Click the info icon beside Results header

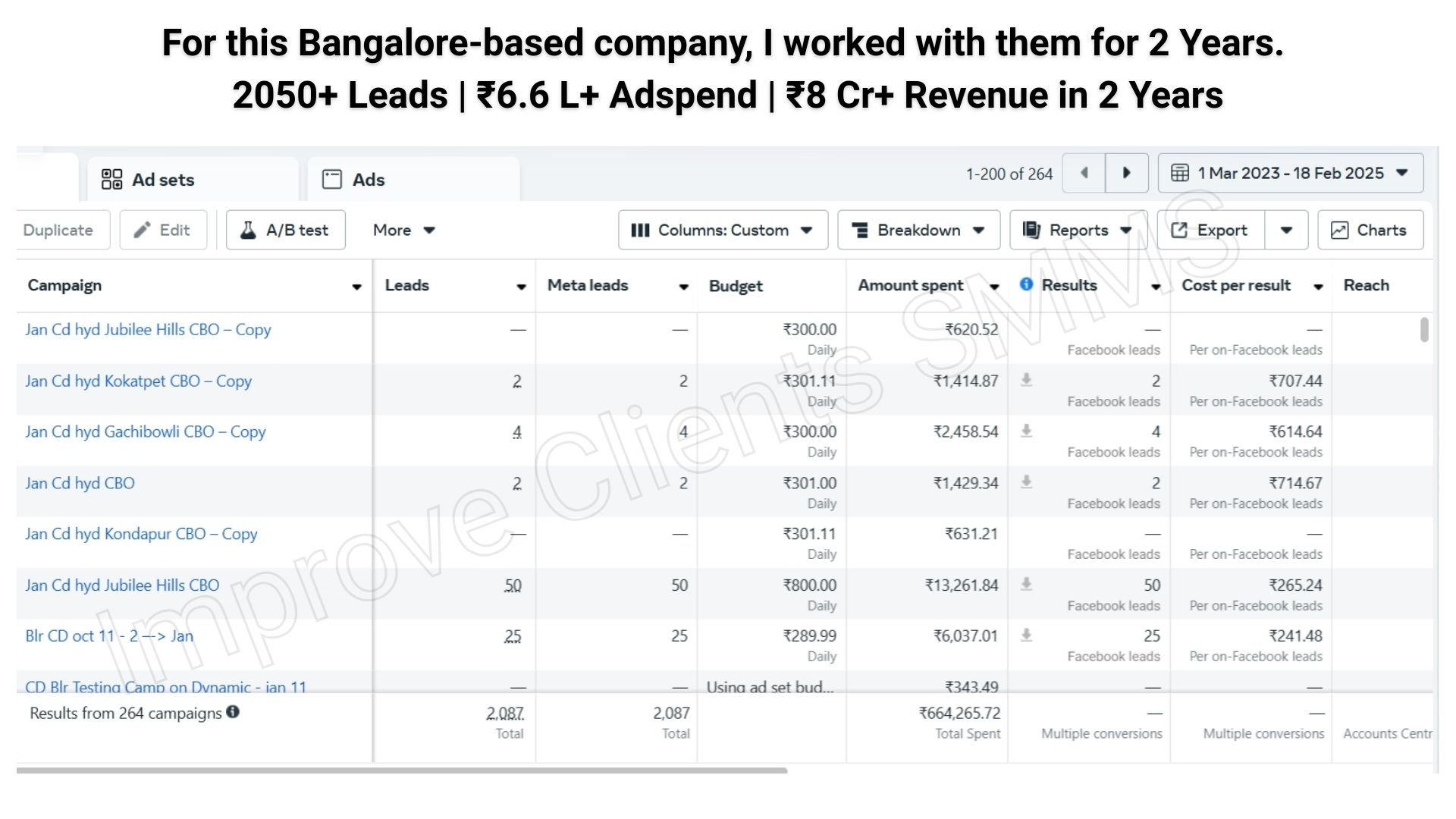[1026, 284]
